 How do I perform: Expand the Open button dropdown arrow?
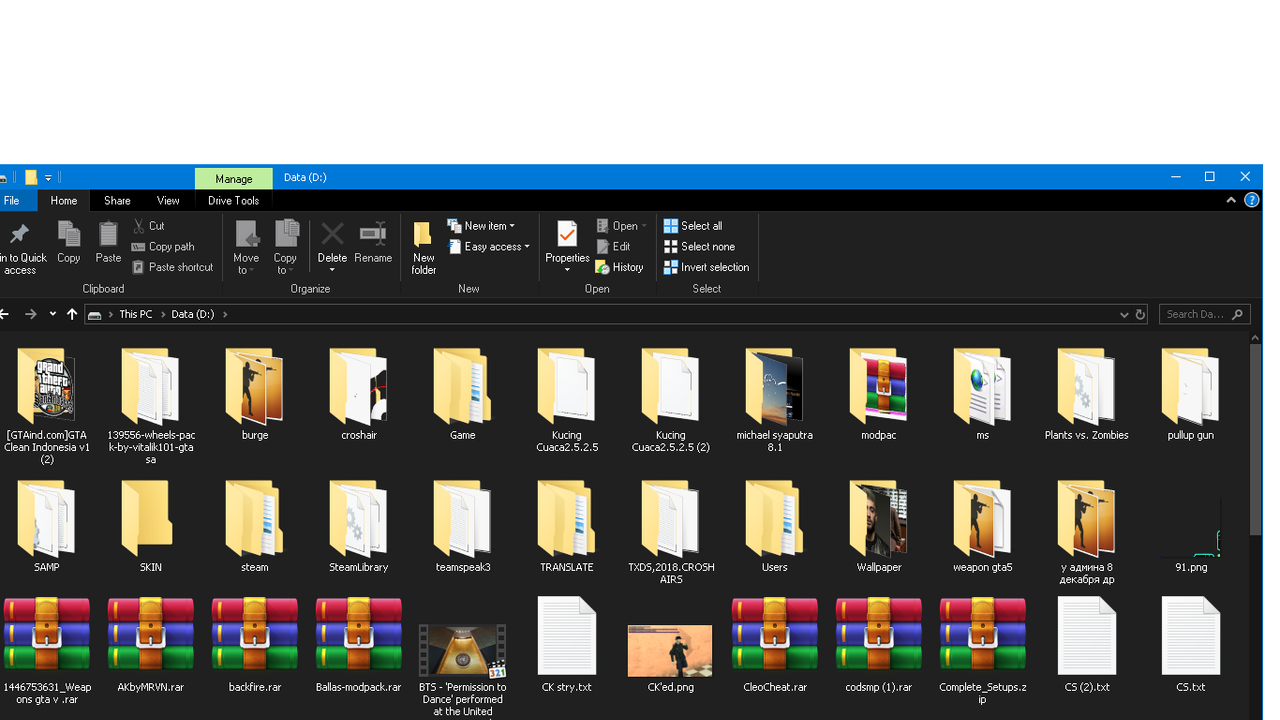(644, 226)
